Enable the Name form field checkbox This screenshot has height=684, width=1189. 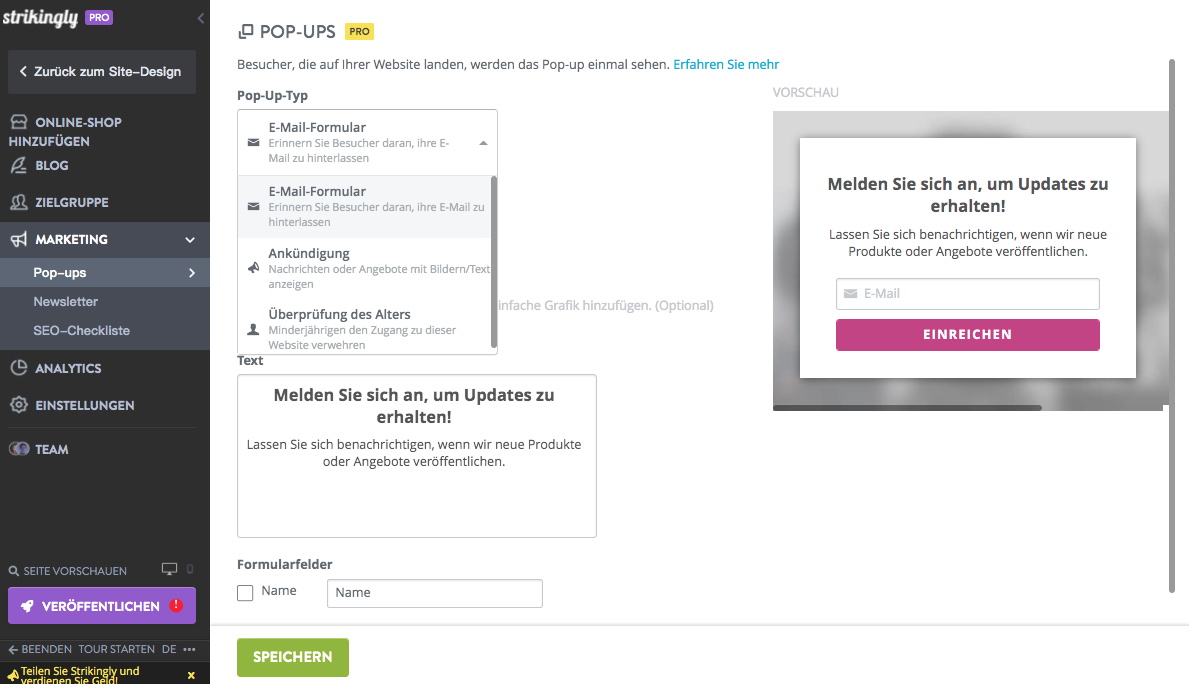245,593
